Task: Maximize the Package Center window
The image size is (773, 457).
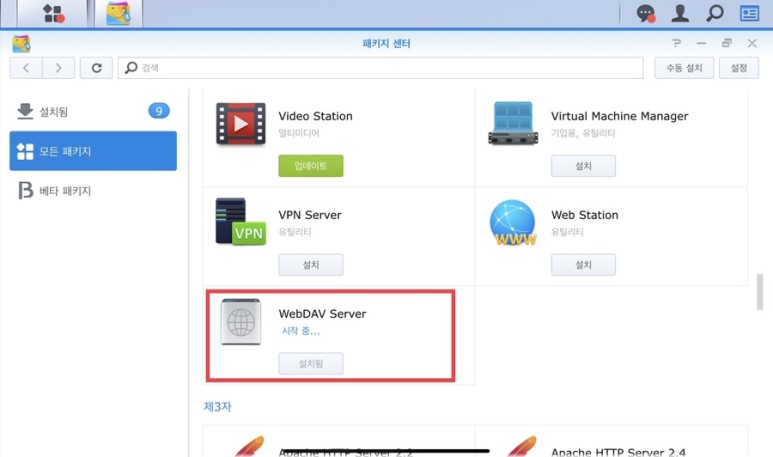Action: 727,43
